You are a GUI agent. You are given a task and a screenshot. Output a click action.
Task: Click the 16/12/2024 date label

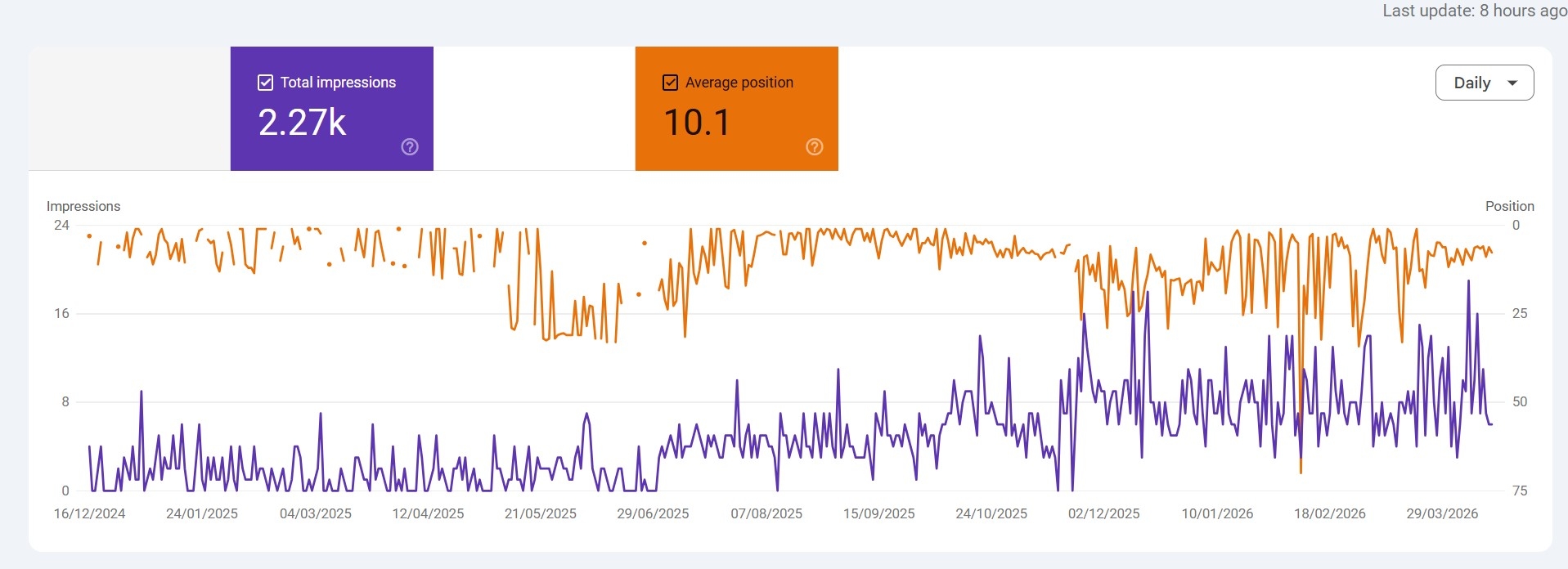click(89, 513)
